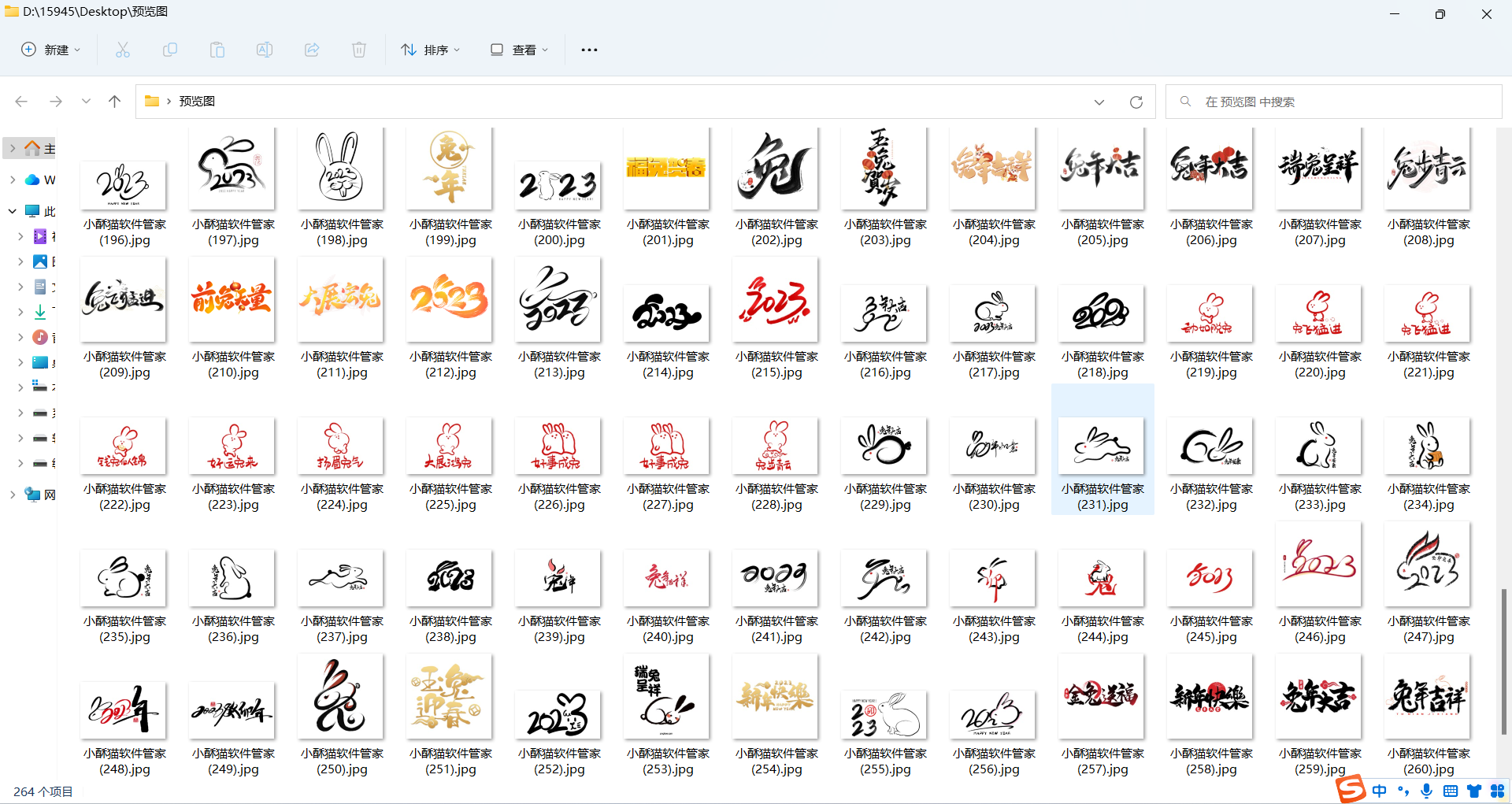Open the 排序 sort menu
Viewport: 1512px width, 804px height.
point(430,50)
